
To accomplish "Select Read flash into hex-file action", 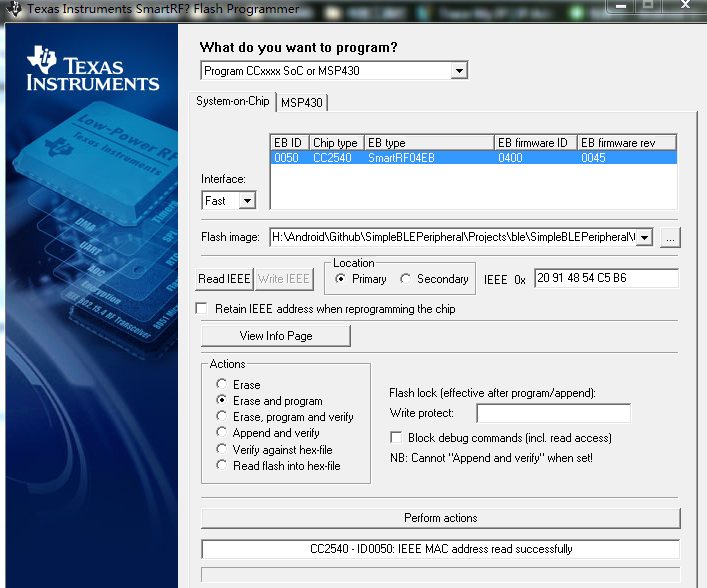I will point(221,465).
